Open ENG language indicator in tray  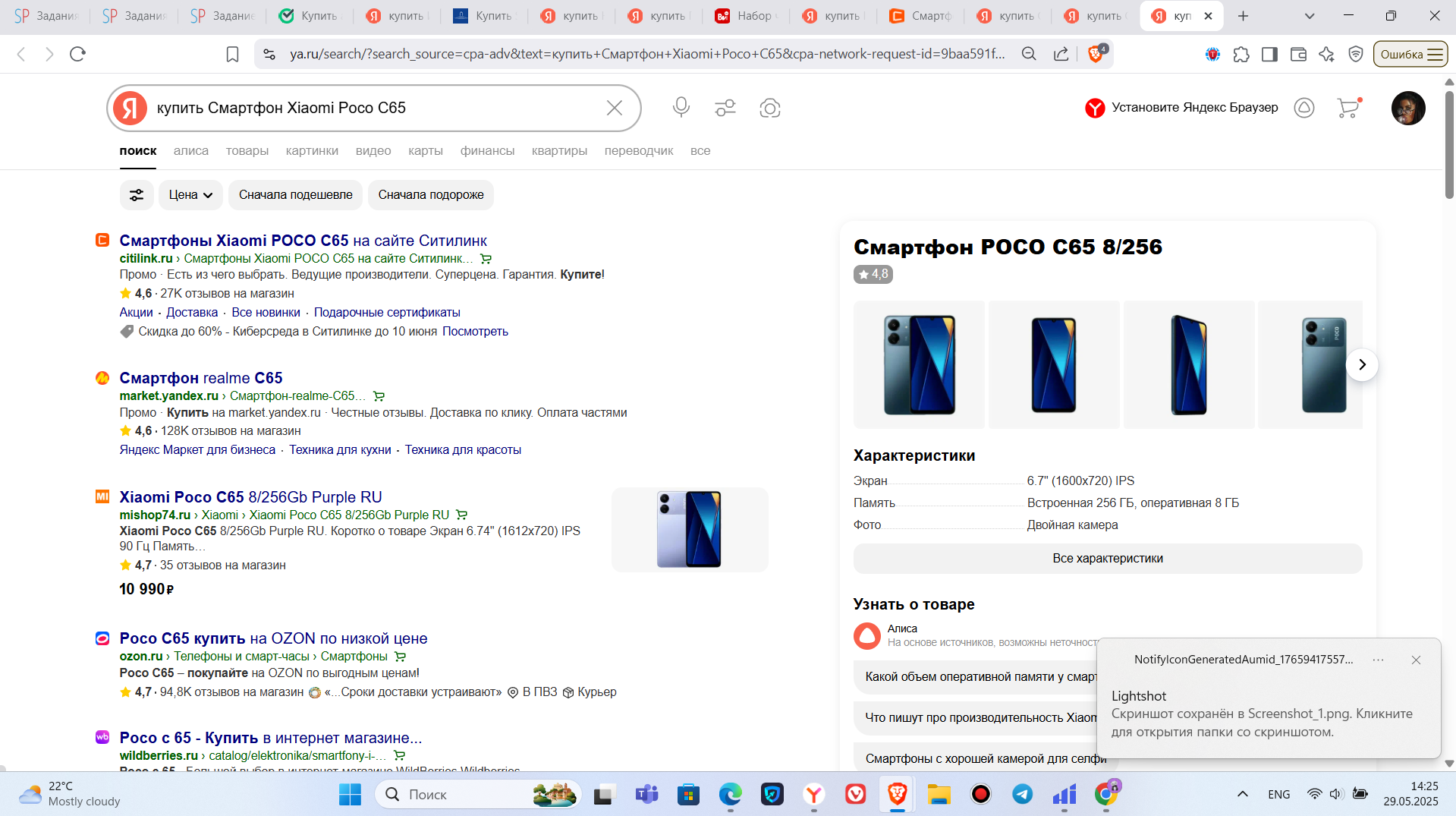click(x=1278, y=794)
